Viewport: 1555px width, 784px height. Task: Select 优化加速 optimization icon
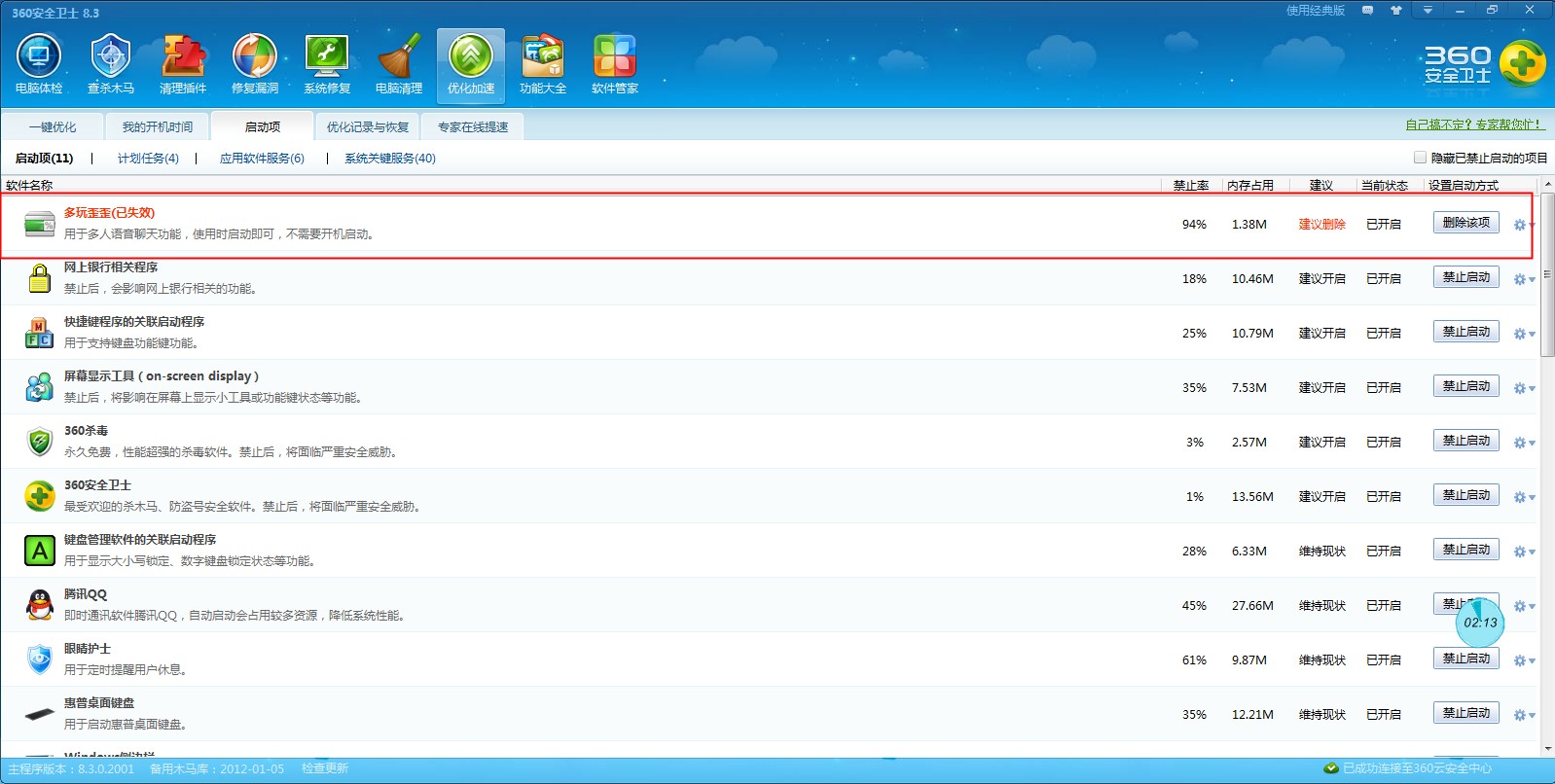[471, 64]
